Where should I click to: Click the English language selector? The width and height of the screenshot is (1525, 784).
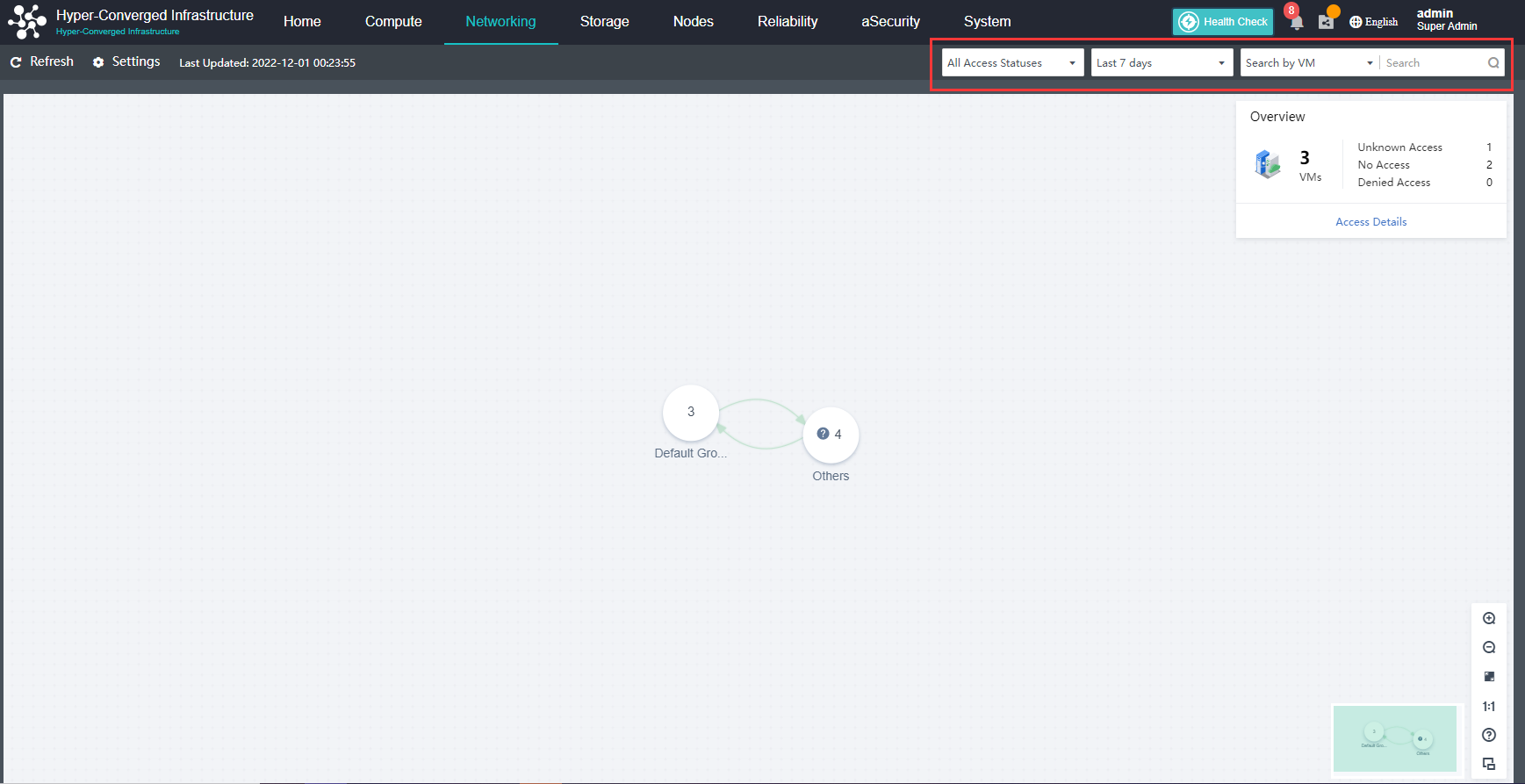coord(1381,22)
